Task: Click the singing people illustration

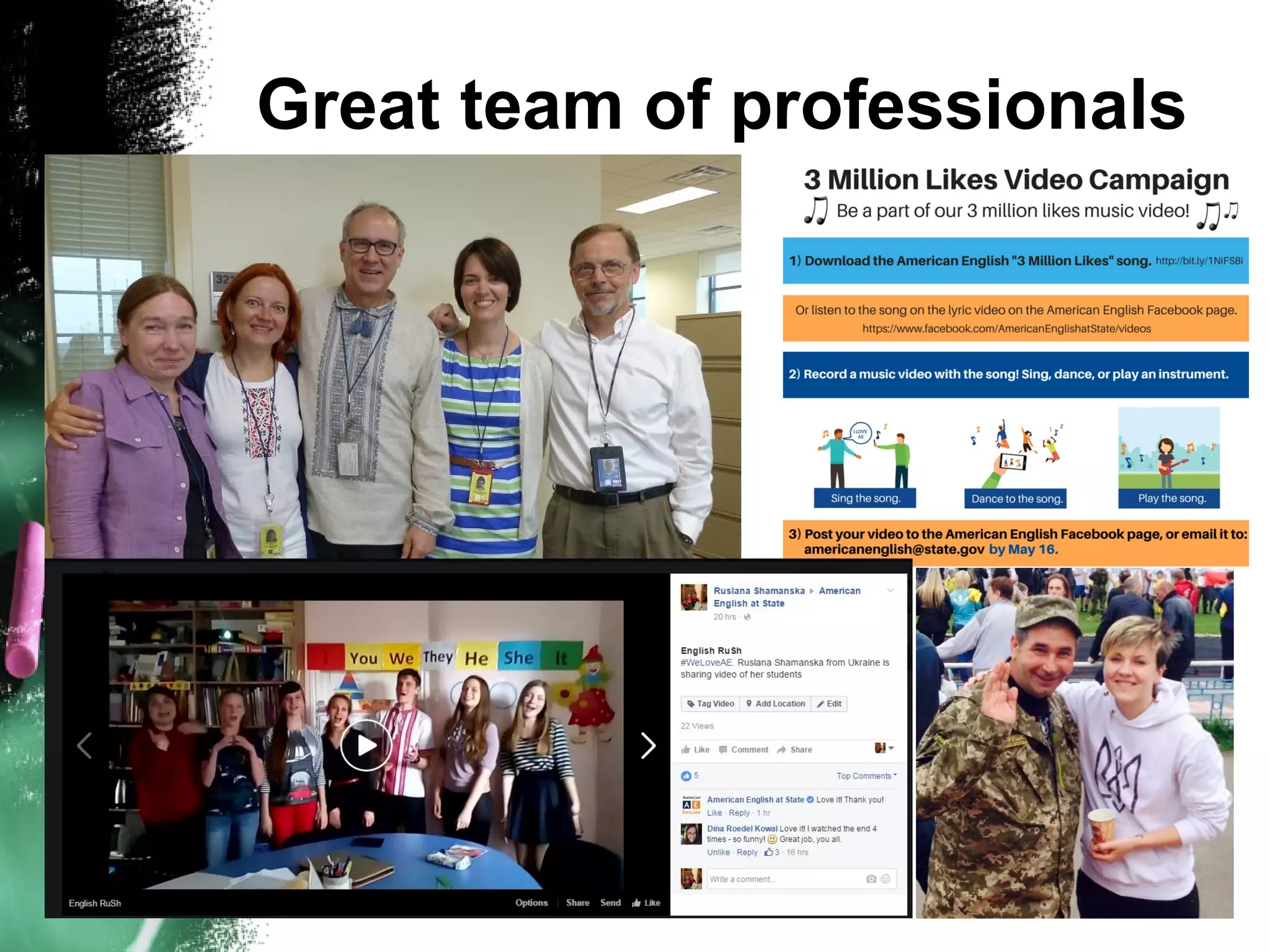Action: [866, 455]
